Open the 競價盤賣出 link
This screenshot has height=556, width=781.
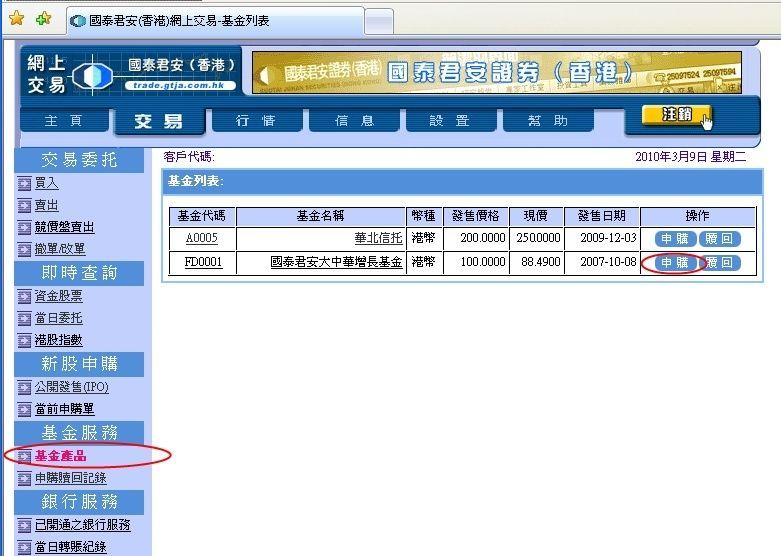point(64,227)
